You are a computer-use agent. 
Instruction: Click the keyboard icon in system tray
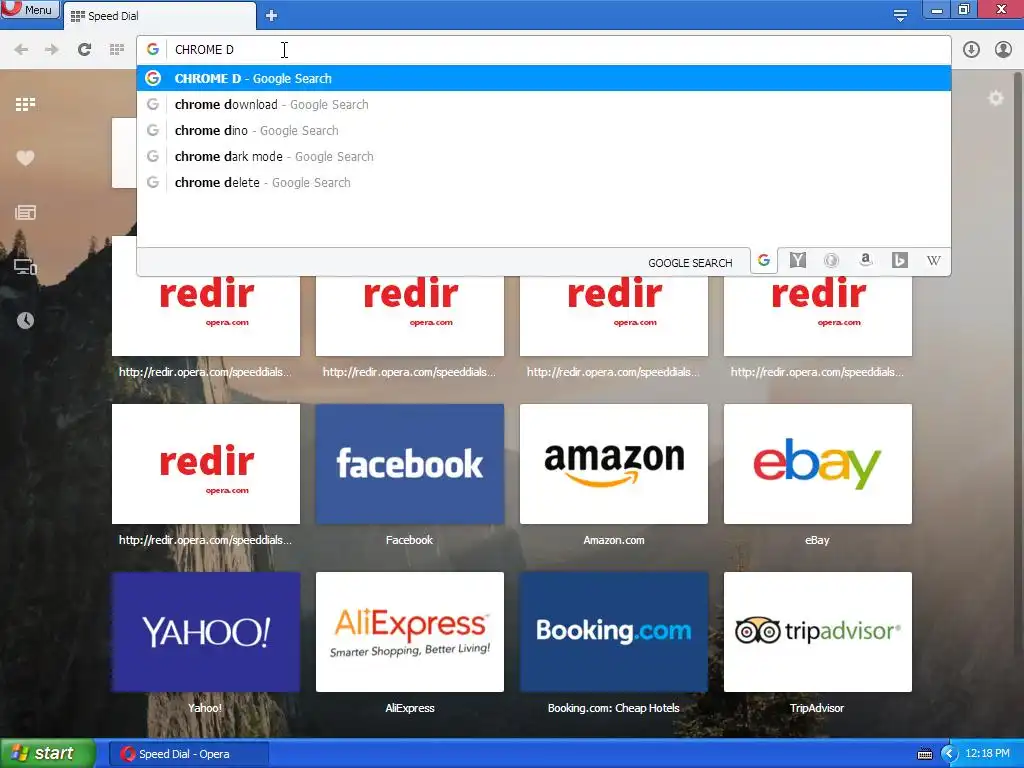(x=925, y=754)
